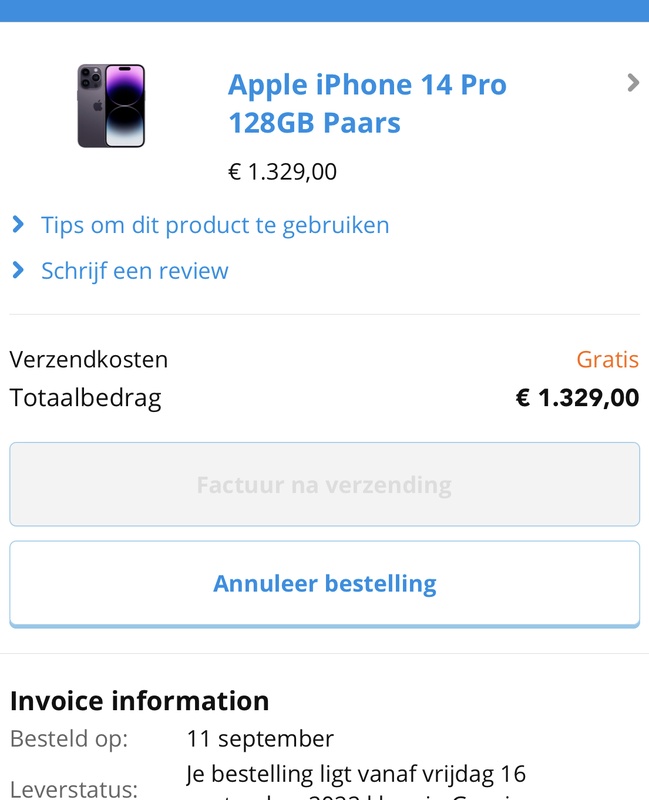The width and height of the screenshot is (649, 800).
Task: Click the chevron icon before 'Tips om dit product'
Action: 18,225
